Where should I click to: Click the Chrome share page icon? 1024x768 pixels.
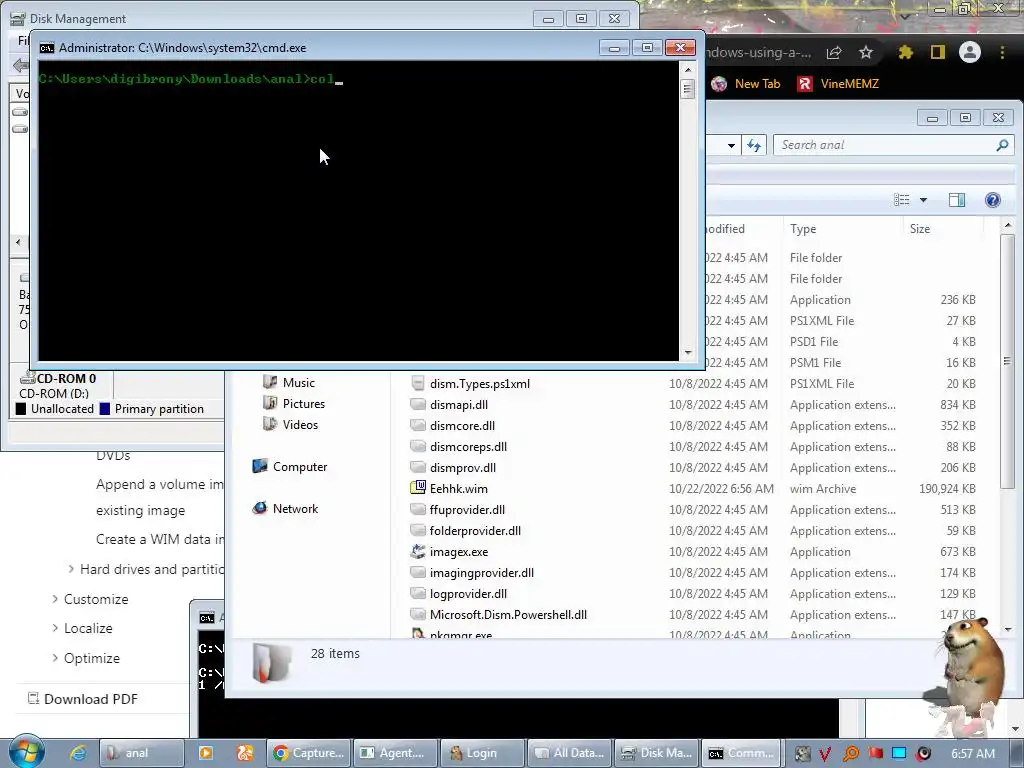point(834,52)
